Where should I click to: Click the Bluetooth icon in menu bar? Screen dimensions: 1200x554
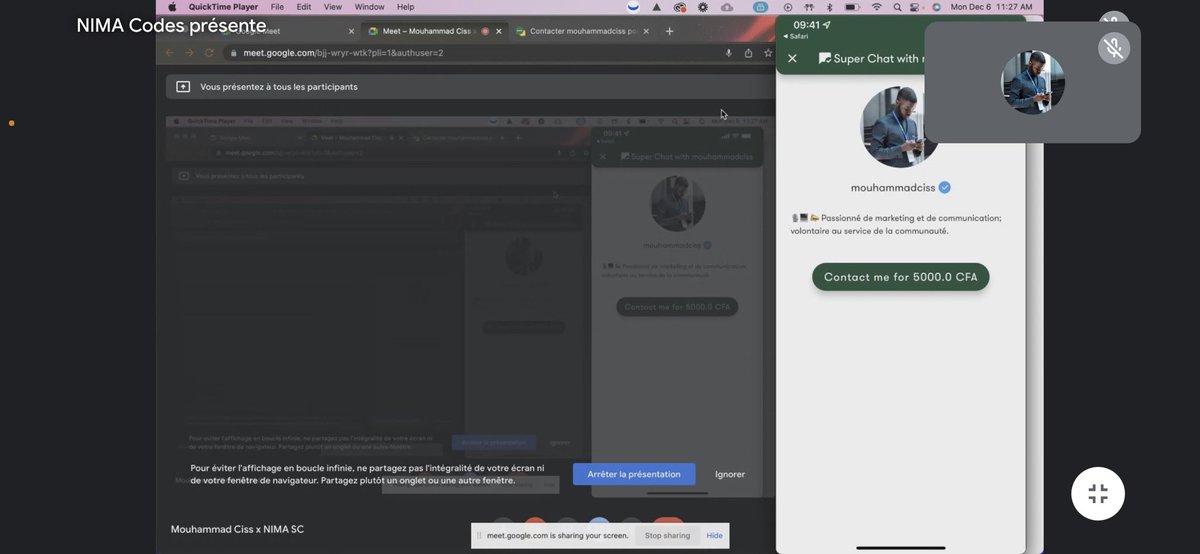830,7
